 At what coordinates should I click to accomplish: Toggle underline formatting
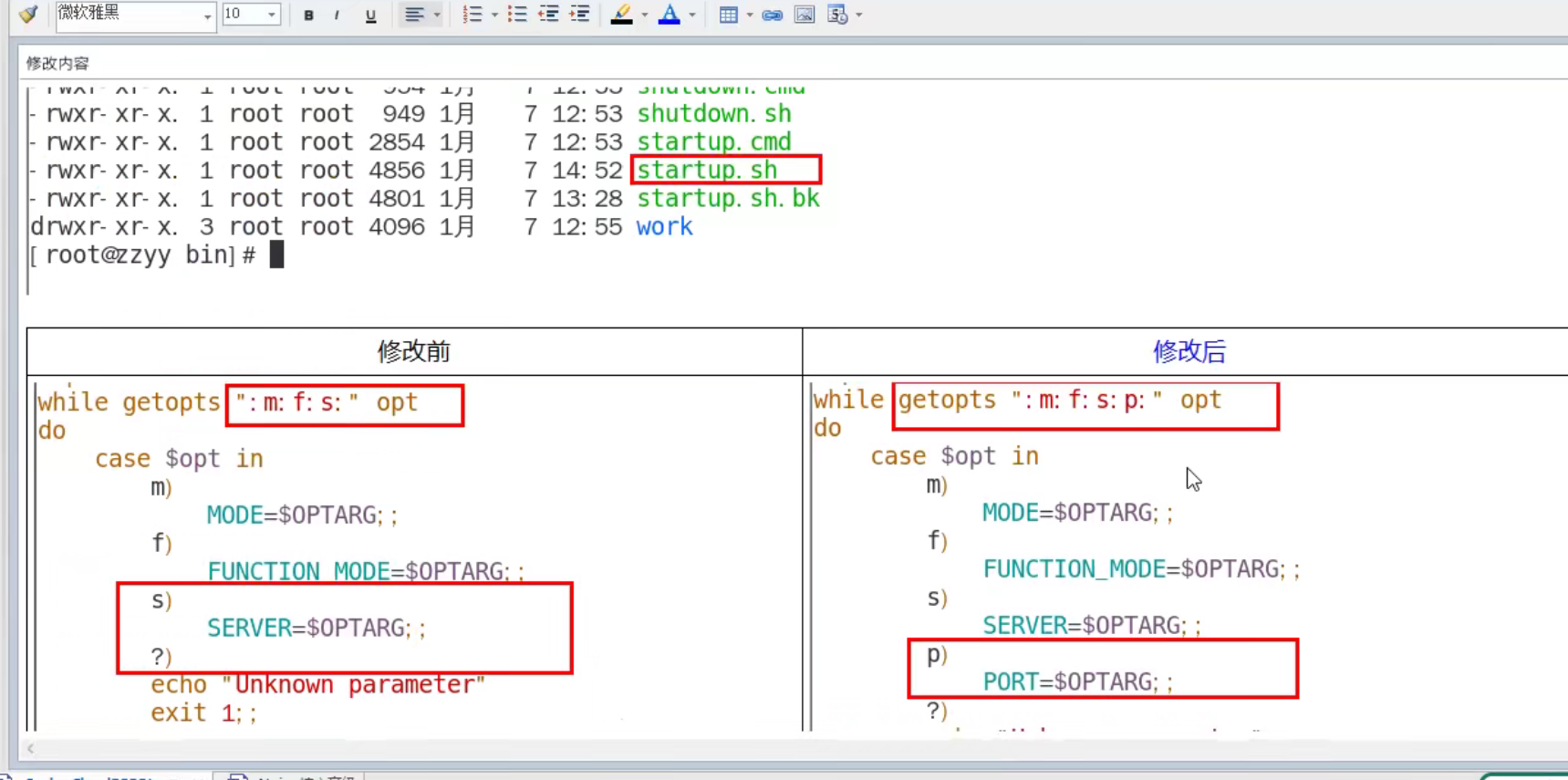[370, 16]
